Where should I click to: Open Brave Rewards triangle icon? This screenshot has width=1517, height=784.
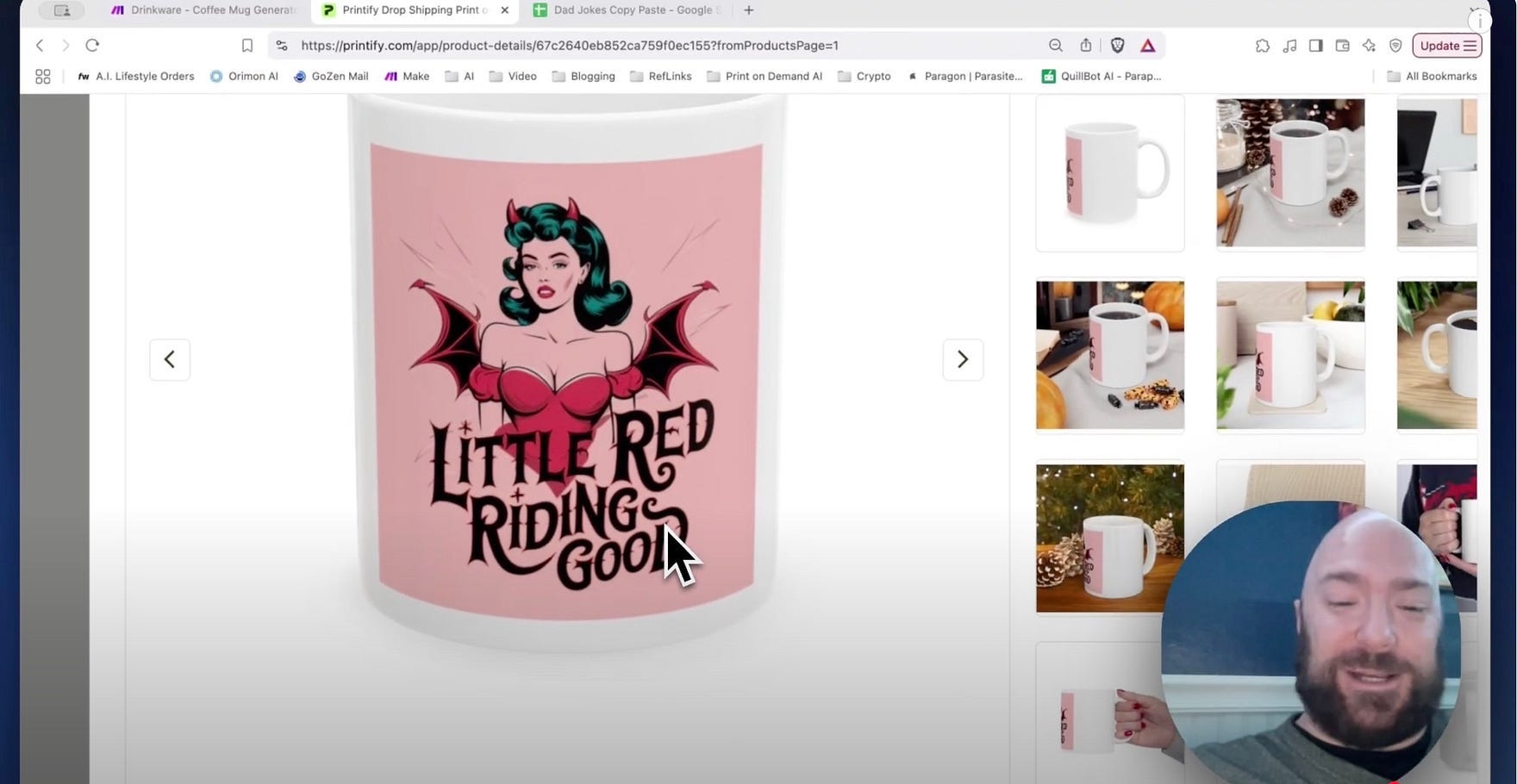1147,46
